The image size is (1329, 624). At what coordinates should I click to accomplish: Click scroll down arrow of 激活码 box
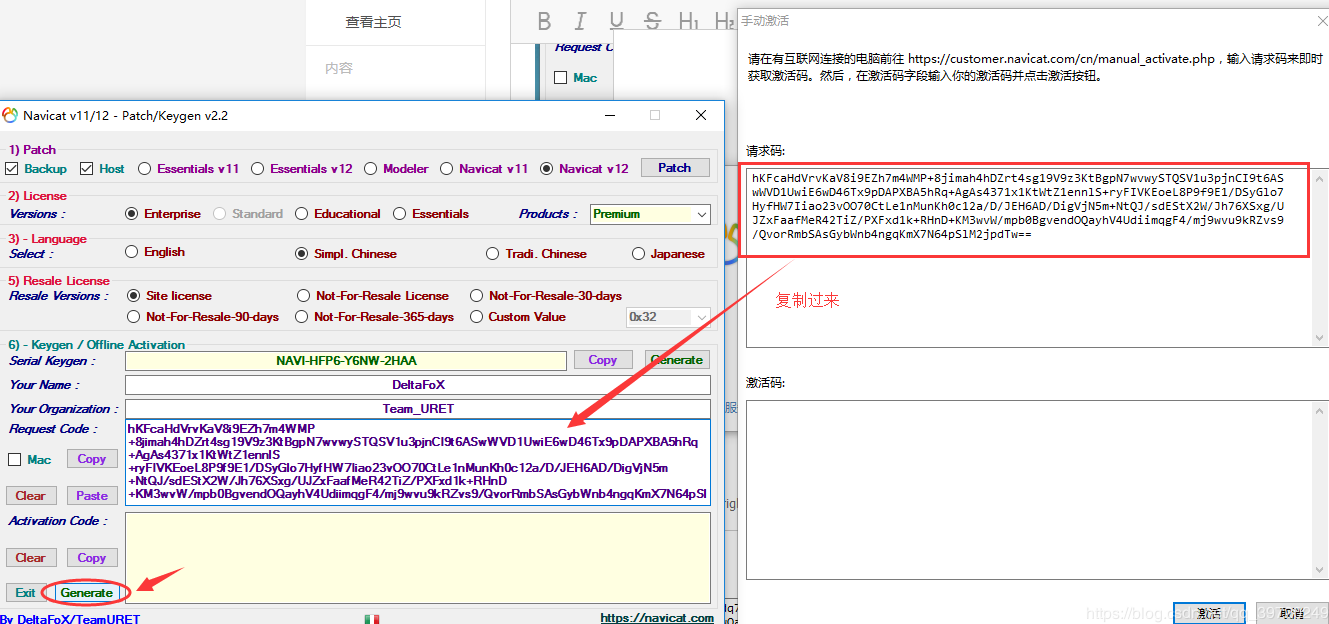[x=1320, y=569]
